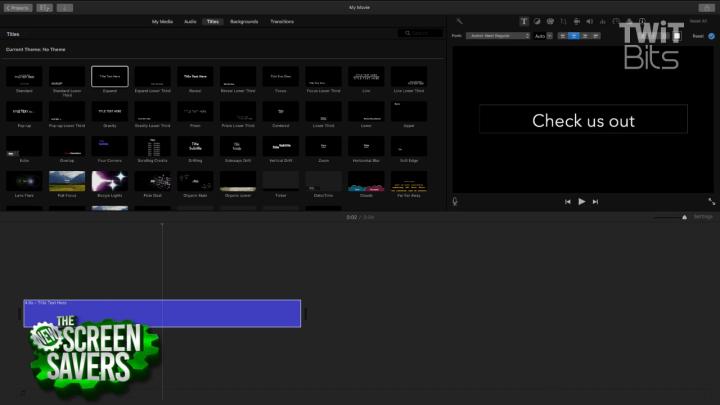Open timeline Settings dropdown

point(703,216)
